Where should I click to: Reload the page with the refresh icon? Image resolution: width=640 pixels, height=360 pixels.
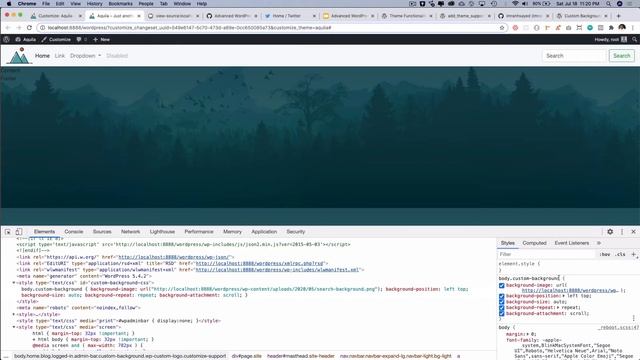click(29, 27)
